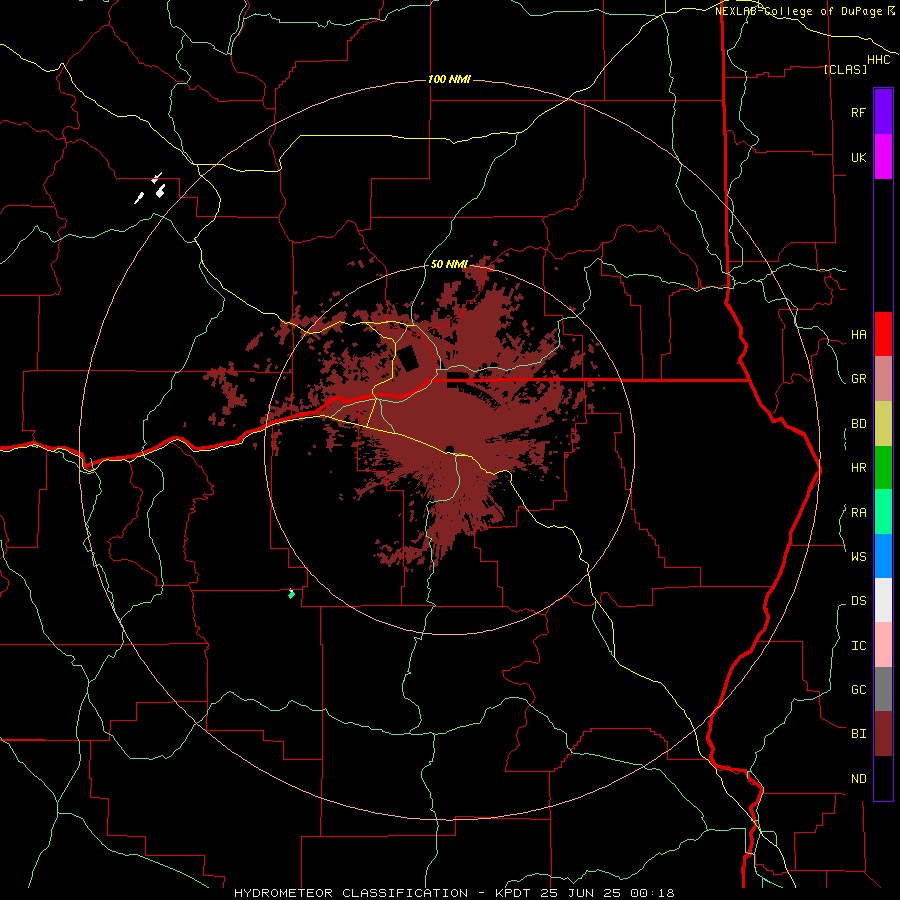Click the RF legend label
The width and height of the screenshot is (900, 900).
click(x=858, y=113)
